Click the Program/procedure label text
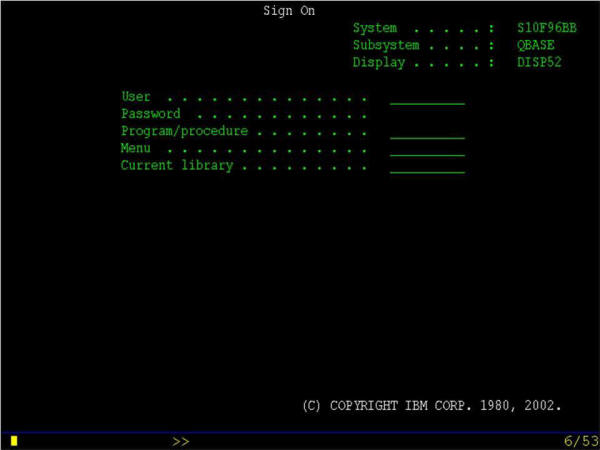Viewport: 600px width, 450px height. pos(184,131)
